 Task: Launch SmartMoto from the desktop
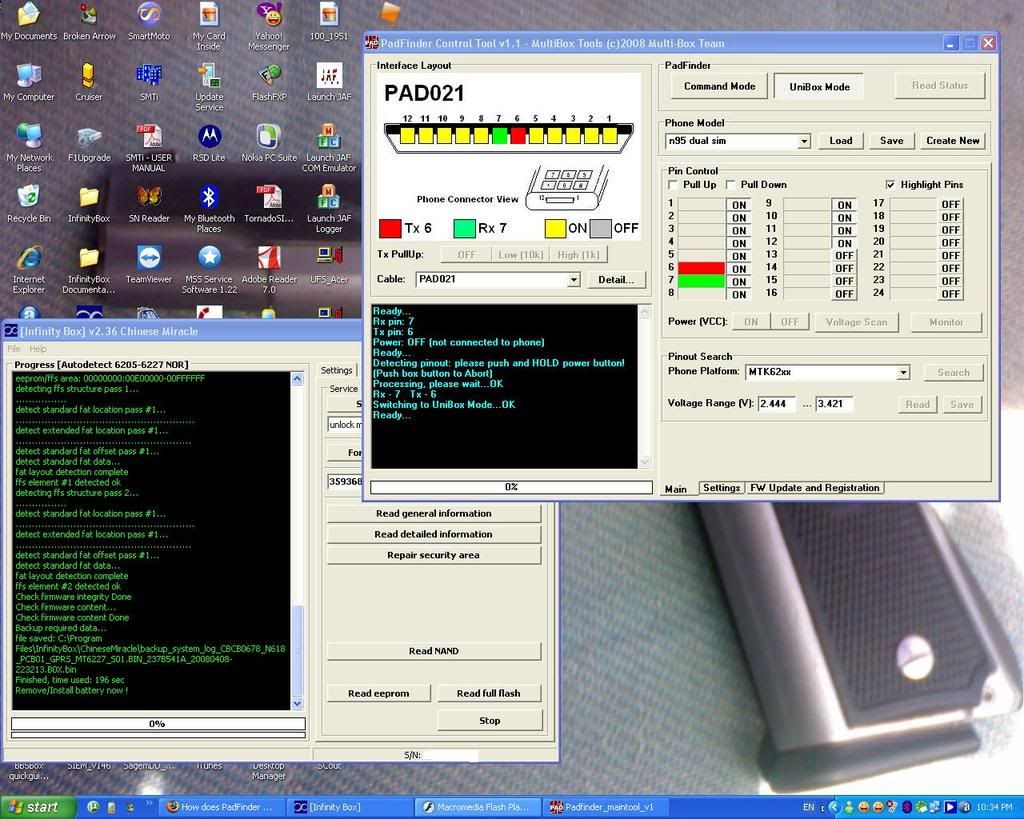point(149,21)
